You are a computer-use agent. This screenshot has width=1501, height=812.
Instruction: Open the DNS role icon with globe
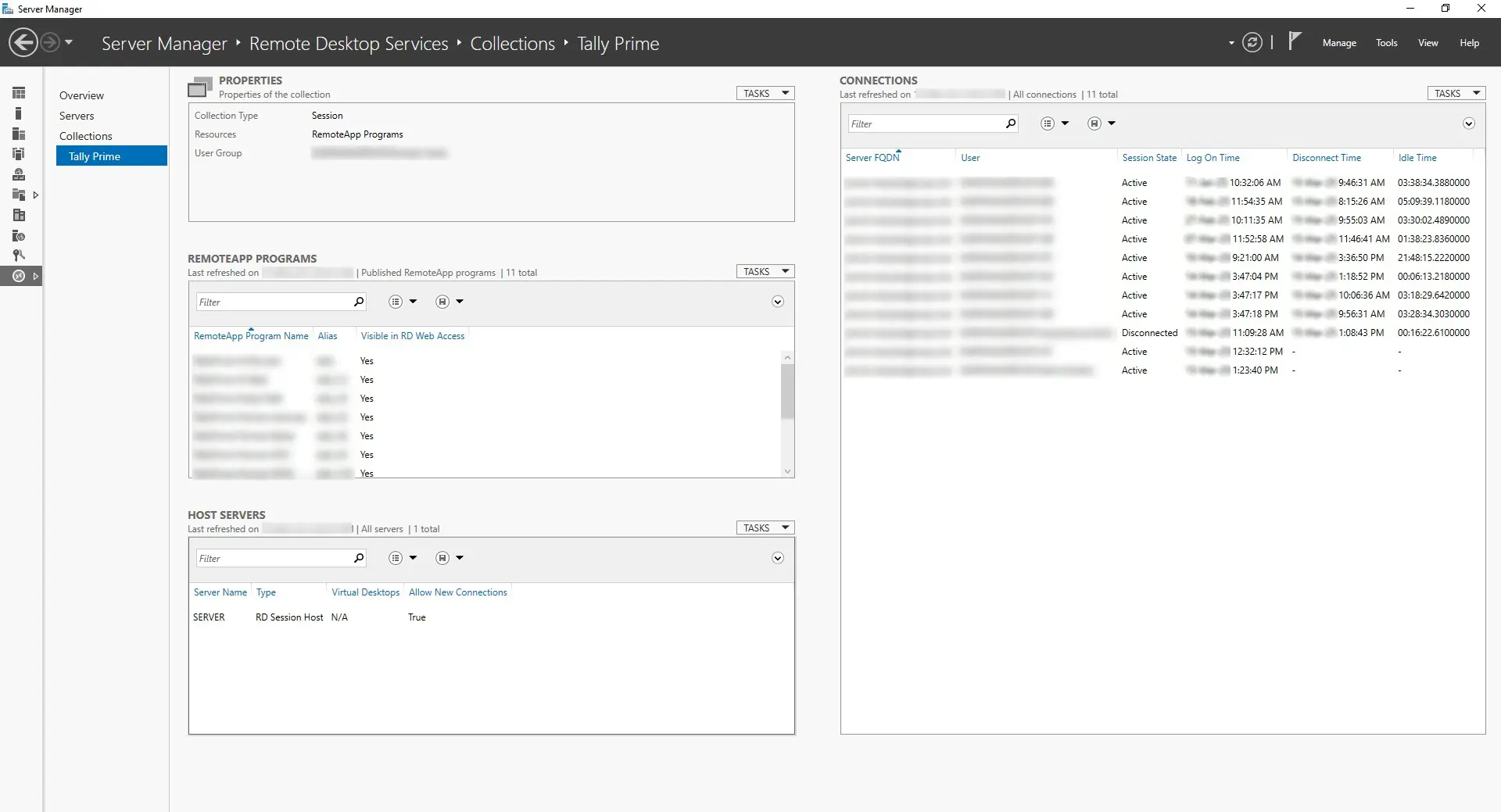tap(19, 174)
